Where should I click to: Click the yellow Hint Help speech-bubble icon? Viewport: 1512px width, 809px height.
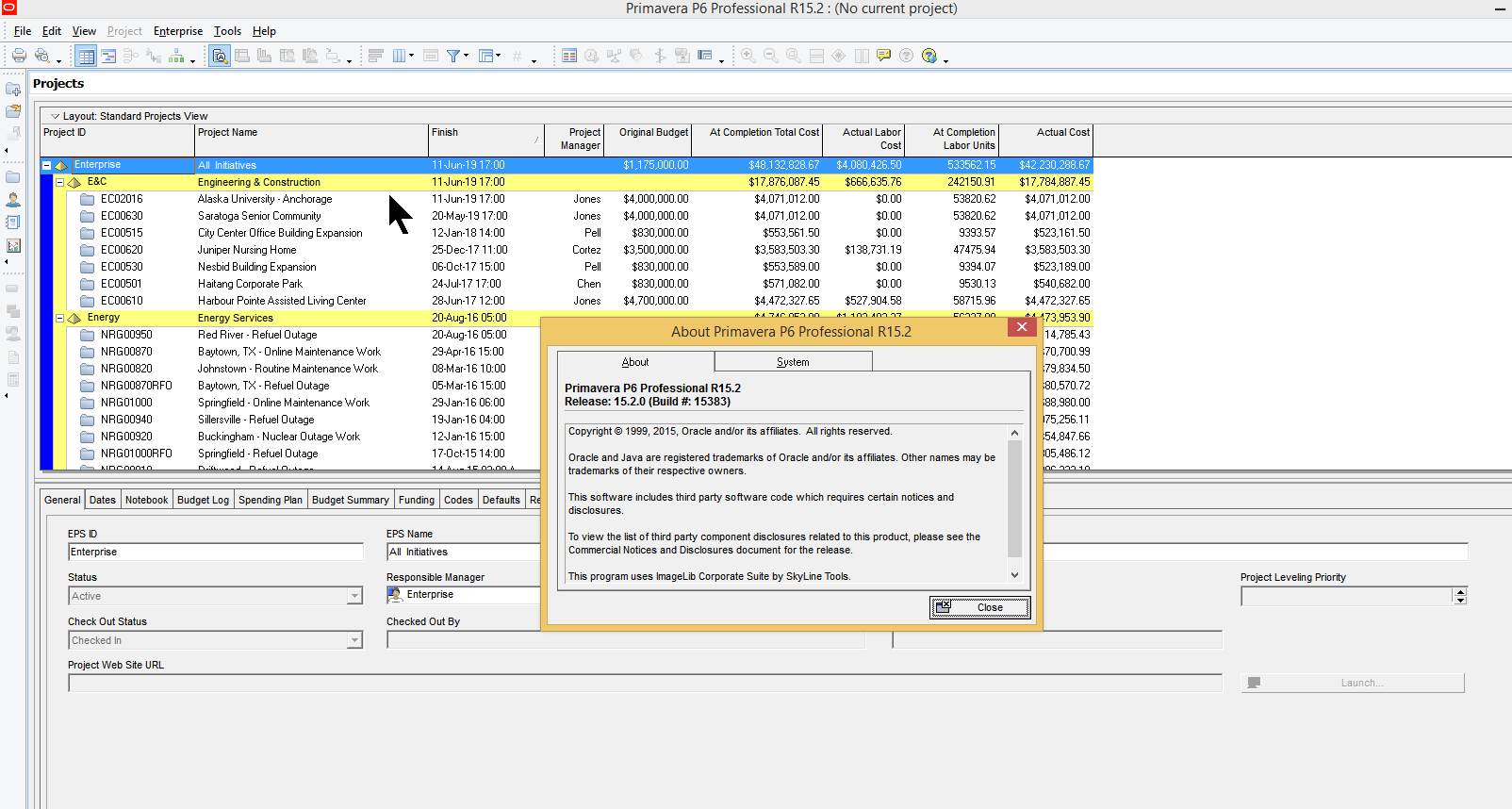883,56
